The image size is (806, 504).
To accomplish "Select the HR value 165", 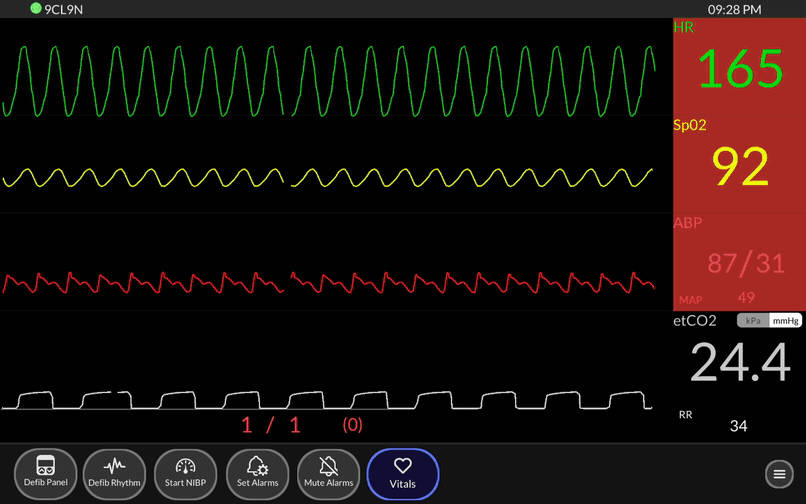I will point(740,68).
